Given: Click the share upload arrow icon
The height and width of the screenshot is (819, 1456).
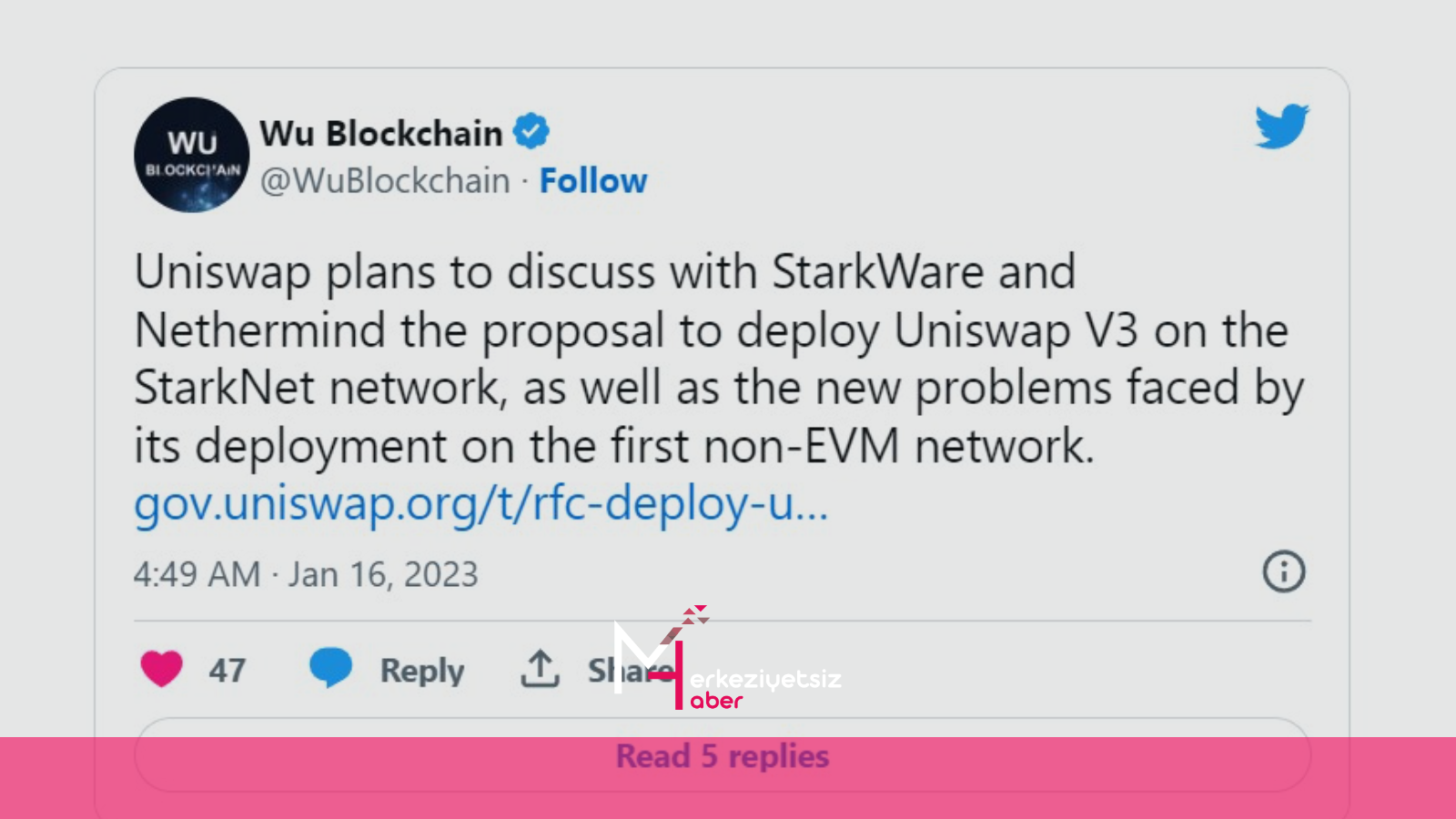Looking at the screenshot, I should pos(540,669).
